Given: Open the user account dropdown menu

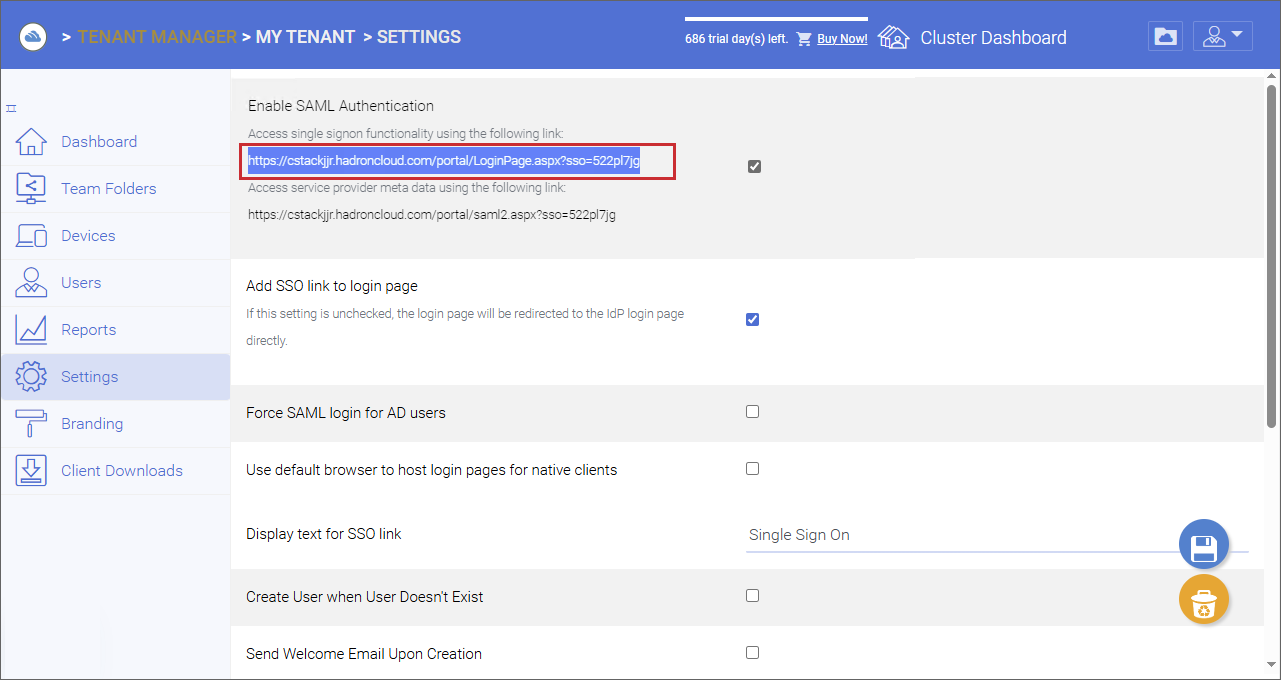Looking at the screenshot, I should [x=1223, y=37].
